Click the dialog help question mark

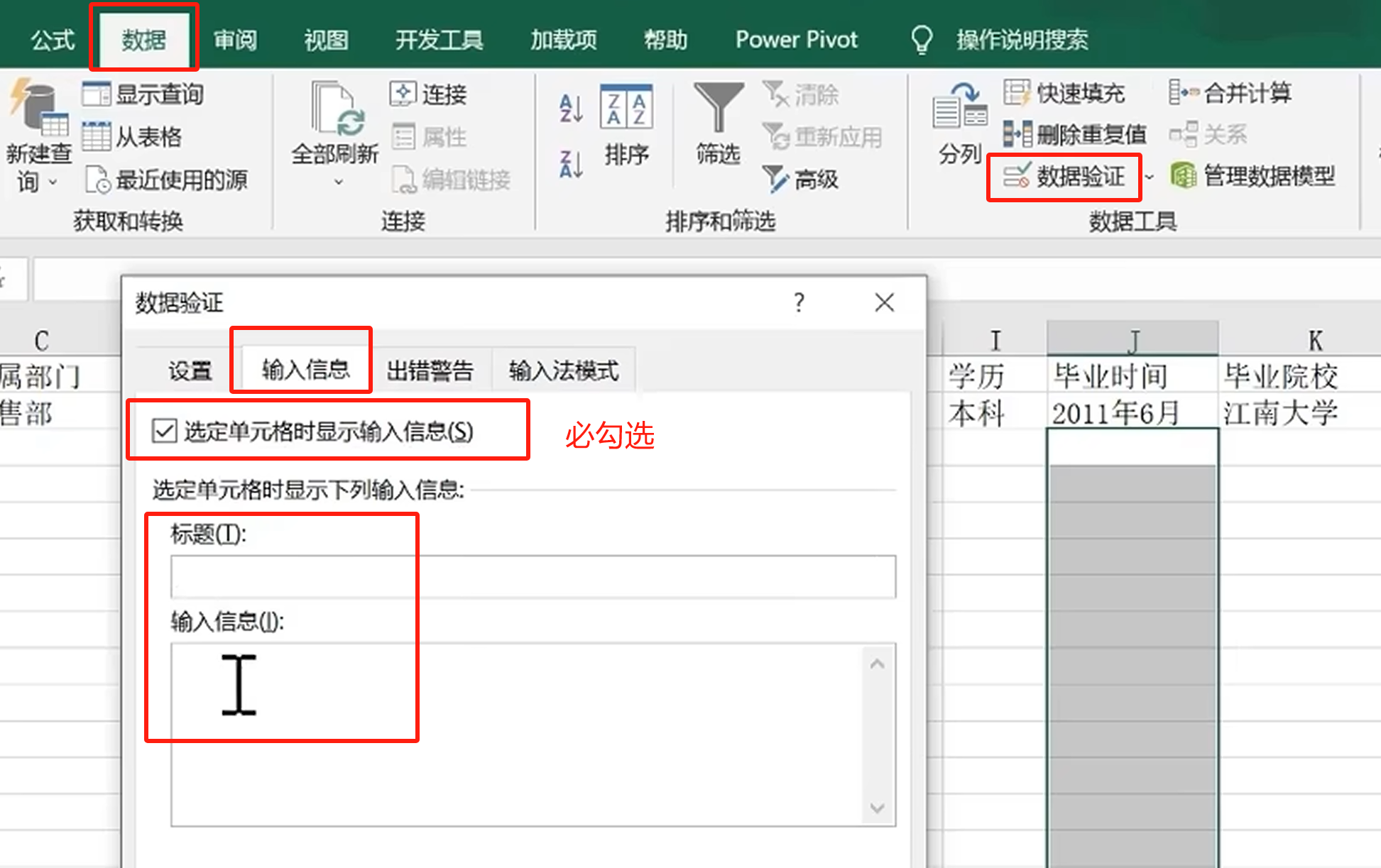pyautogui.click(x=799, y=302)
